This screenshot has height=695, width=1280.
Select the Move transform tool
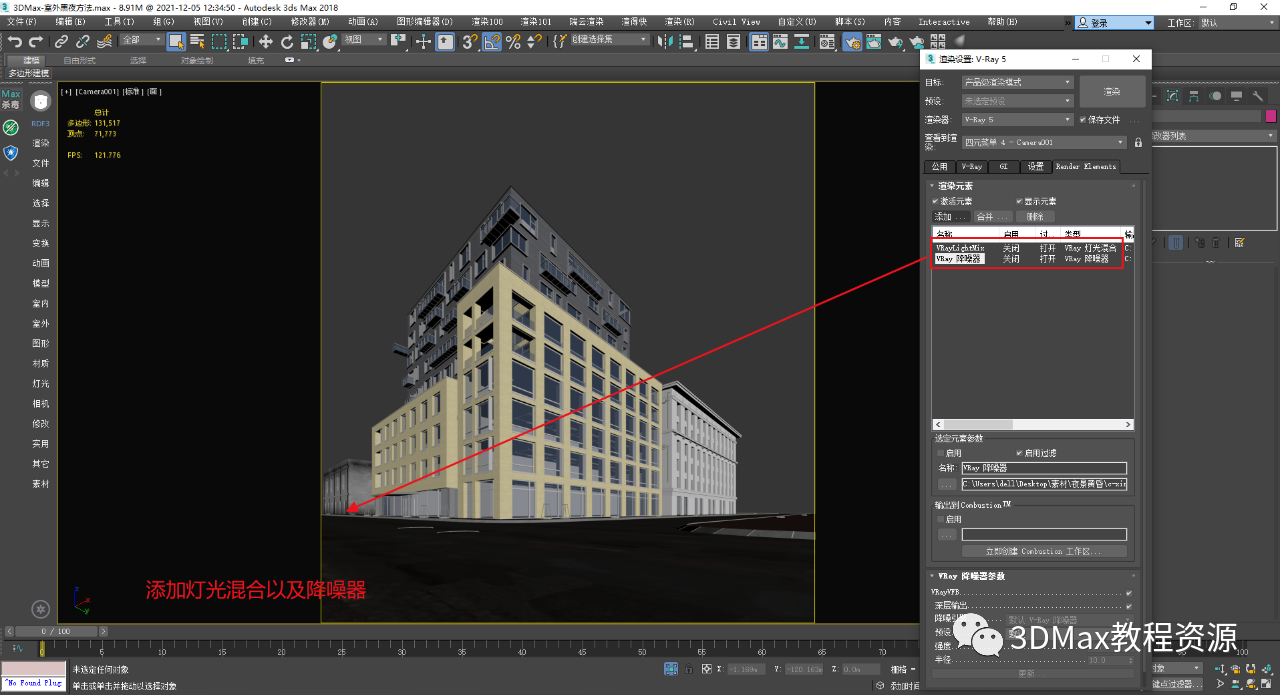click(265, 41)
